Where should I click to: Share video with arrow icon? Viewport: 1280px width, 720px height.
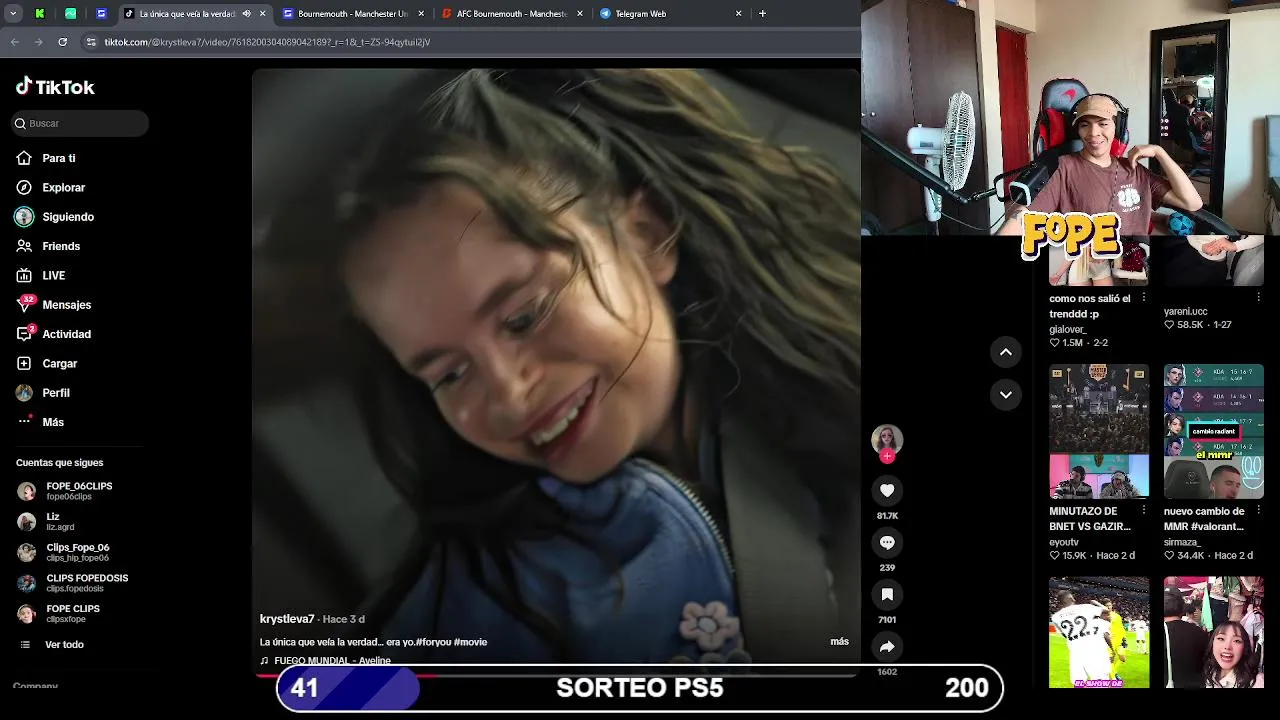887,646
